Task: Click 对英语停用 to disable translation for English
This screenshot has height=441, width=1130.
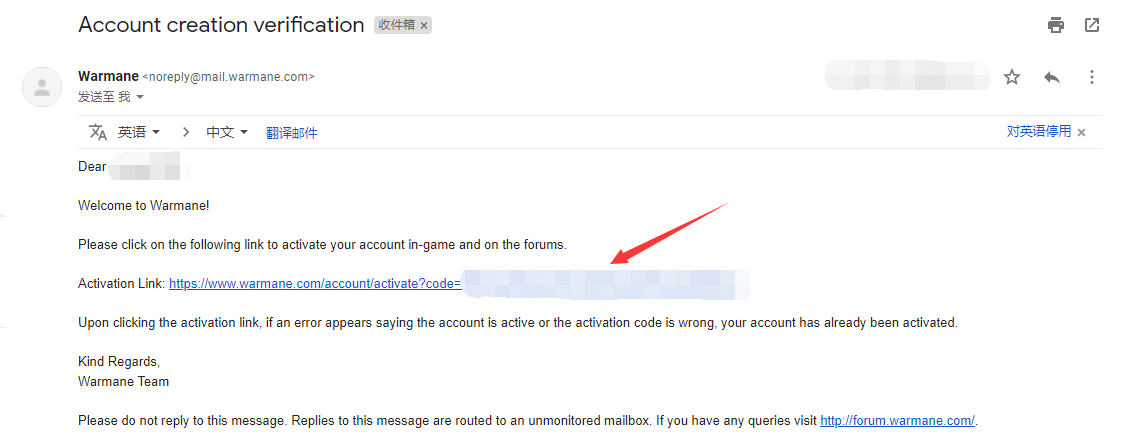Action: [1038, 132]
